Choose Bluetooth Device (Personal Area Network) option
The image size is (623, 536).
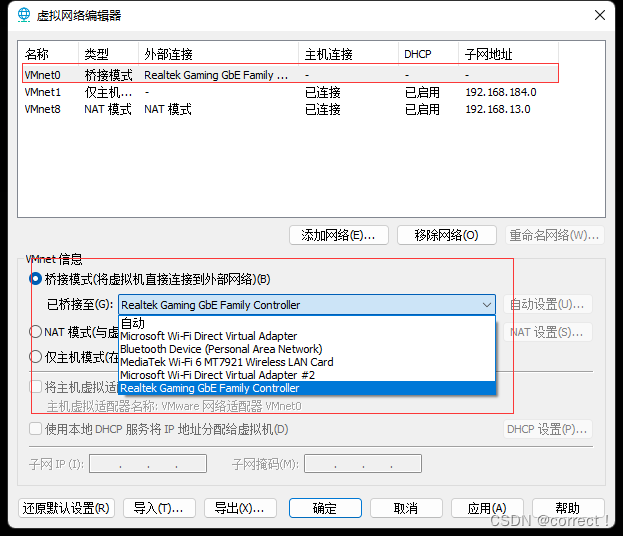click(307, 349)
